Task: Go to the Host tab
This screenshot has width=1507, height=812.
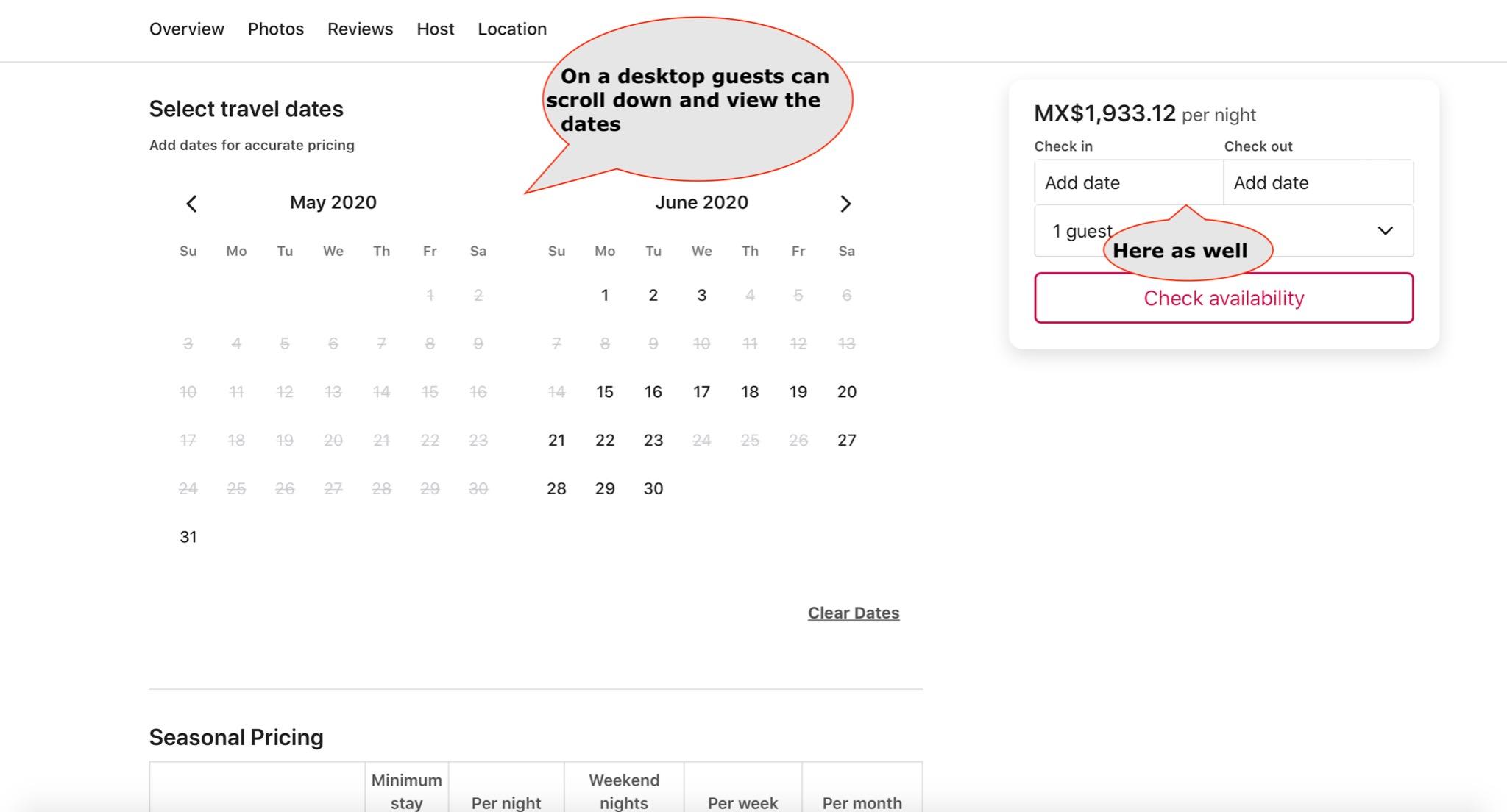Action: click(435, 29)
